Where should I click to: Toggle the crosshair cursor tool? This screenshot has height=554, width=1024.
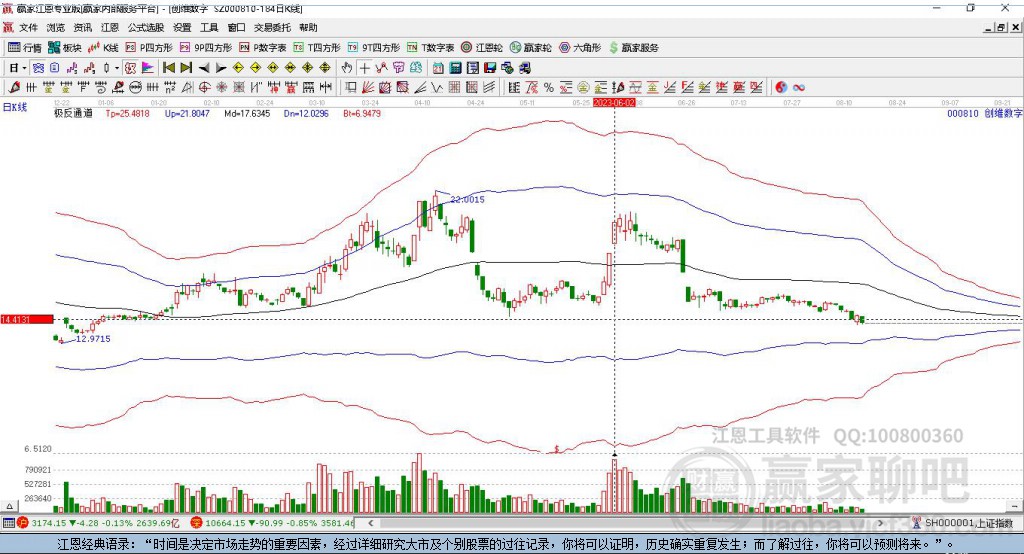pyautogui.click(x=364, y=68)
